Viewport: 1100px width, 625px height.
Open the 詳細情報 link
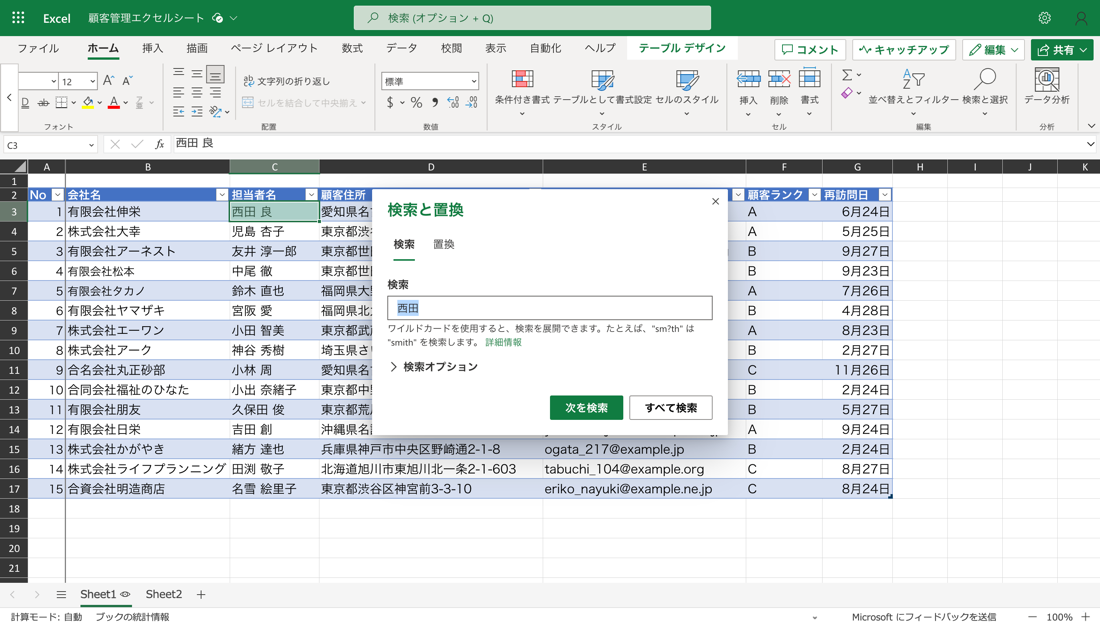click(504, 343)
